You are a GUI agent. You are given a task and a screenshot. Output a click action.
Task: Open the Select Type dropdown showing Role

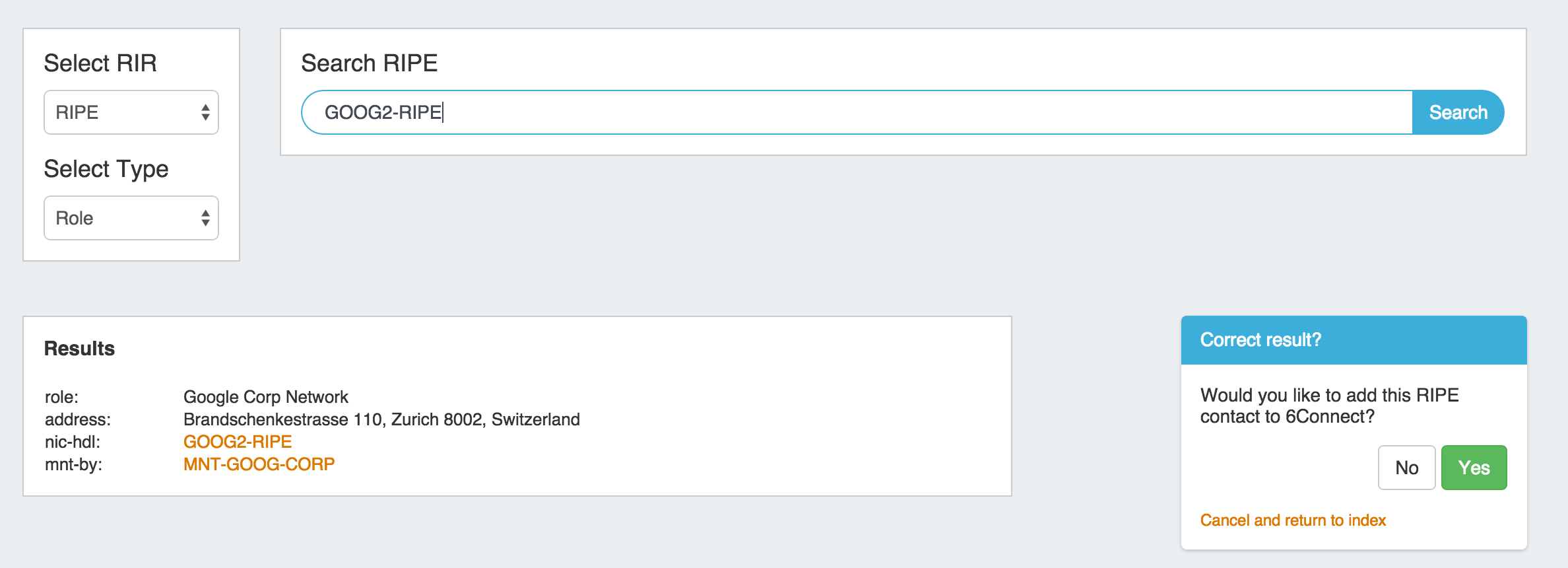131,218
